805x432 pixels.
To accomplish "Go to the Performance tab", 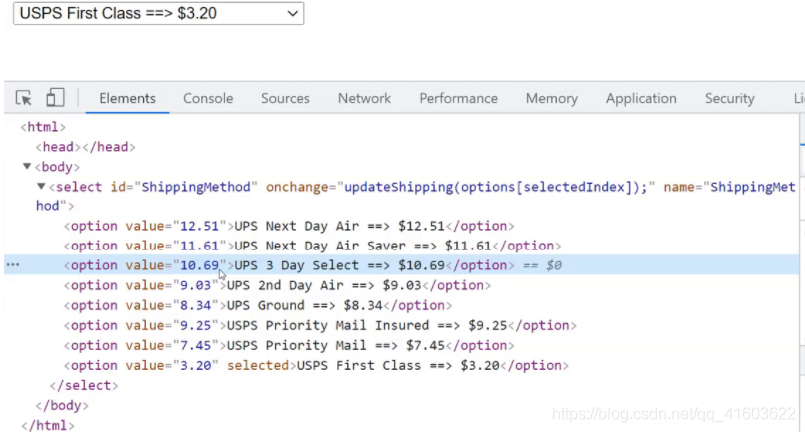I will pos(458,98).
